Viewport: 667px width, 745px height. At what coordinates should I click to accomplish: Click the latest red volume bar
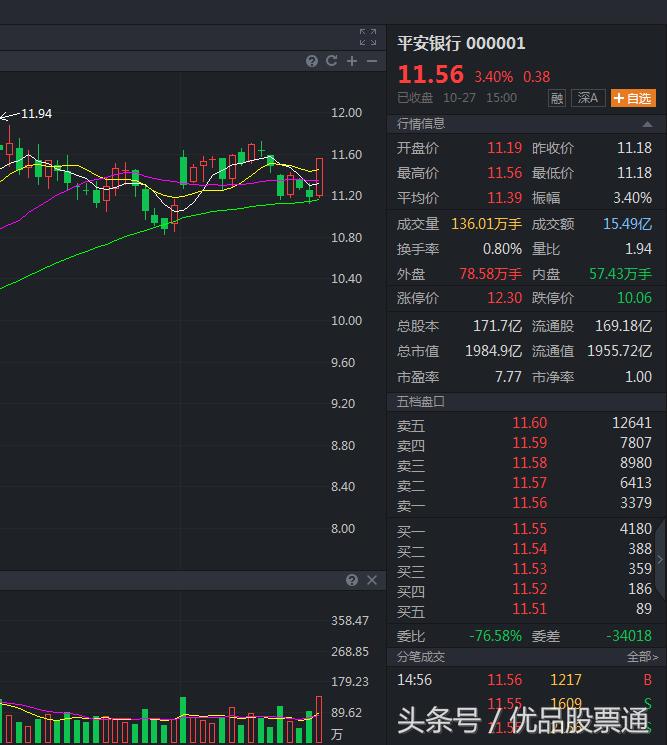(319, 719)
